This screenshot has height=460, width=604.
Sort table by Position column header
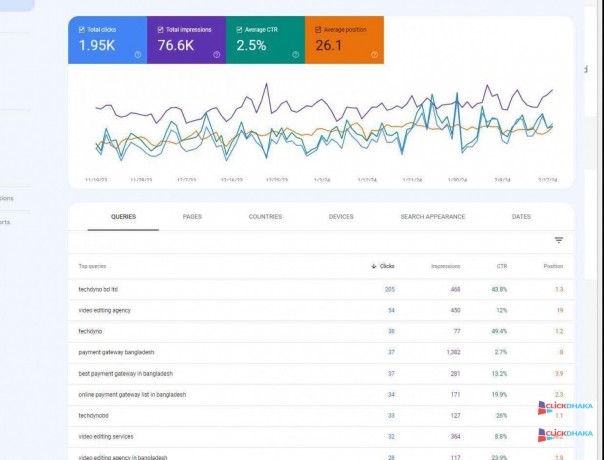coord(553,266)
